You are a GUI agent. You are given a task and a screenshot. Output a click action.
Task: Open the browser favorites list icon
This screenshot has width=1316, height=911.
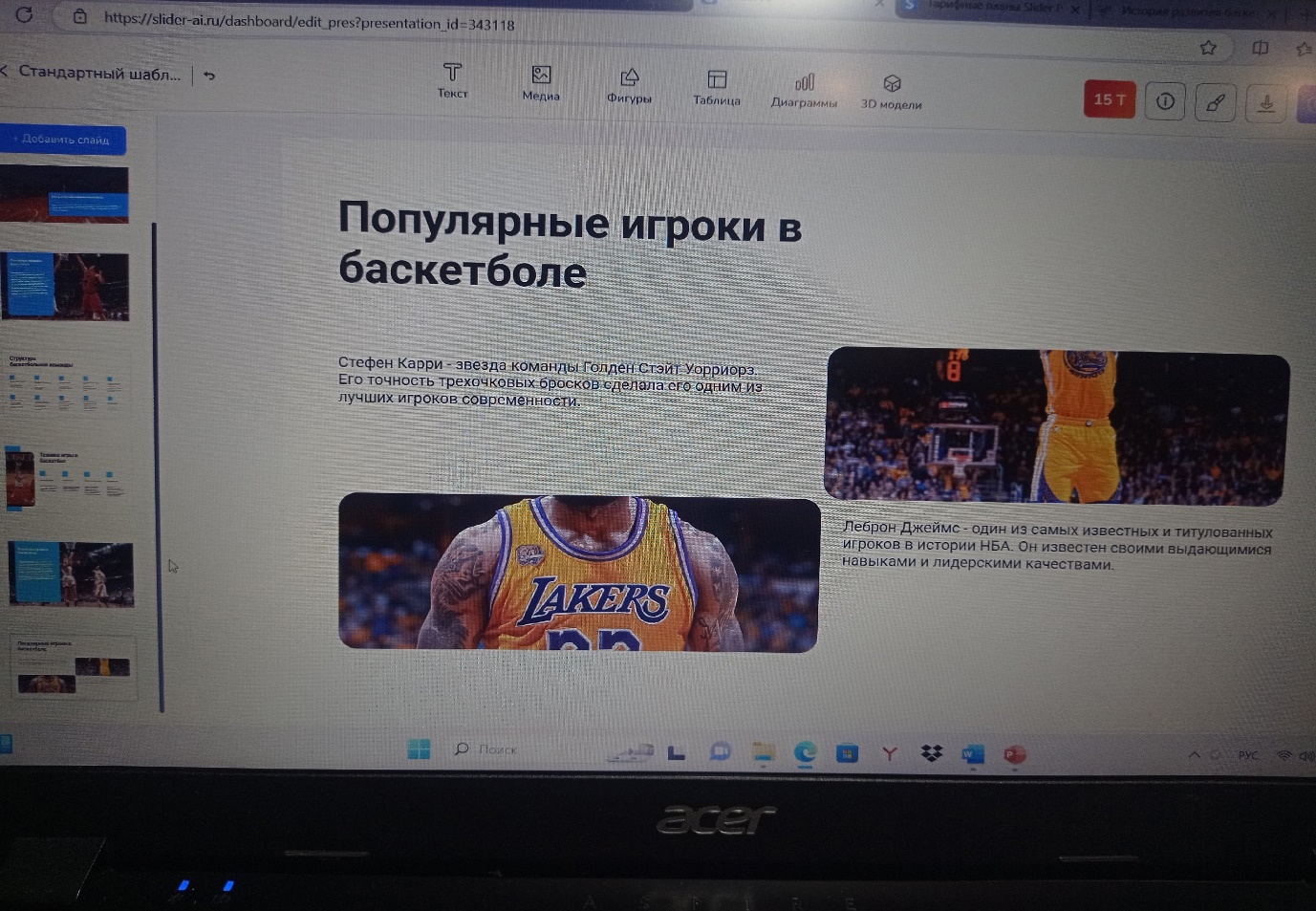1305,49
